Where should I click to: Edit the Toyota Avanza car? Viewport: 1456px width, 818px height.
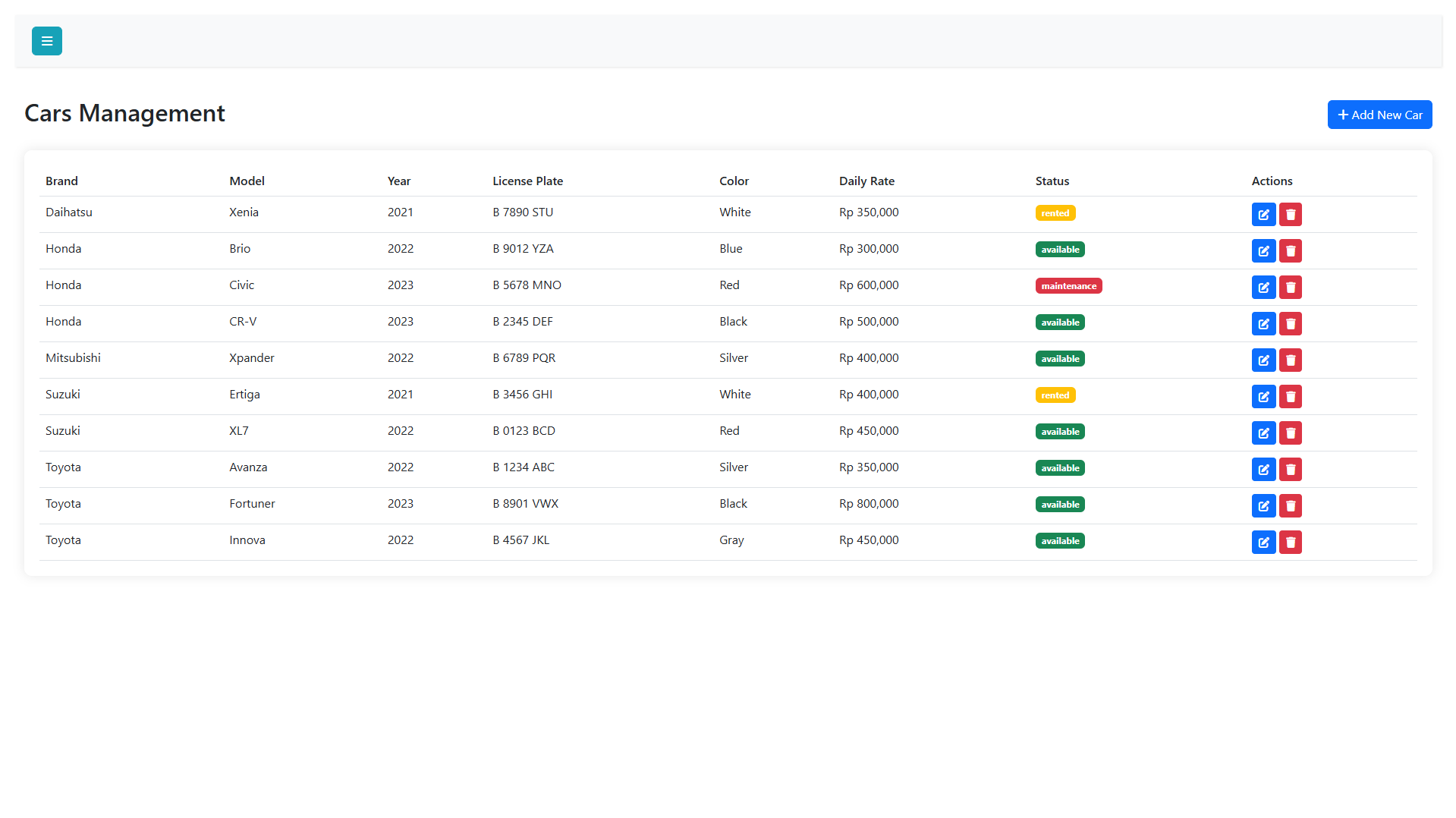1263,470
